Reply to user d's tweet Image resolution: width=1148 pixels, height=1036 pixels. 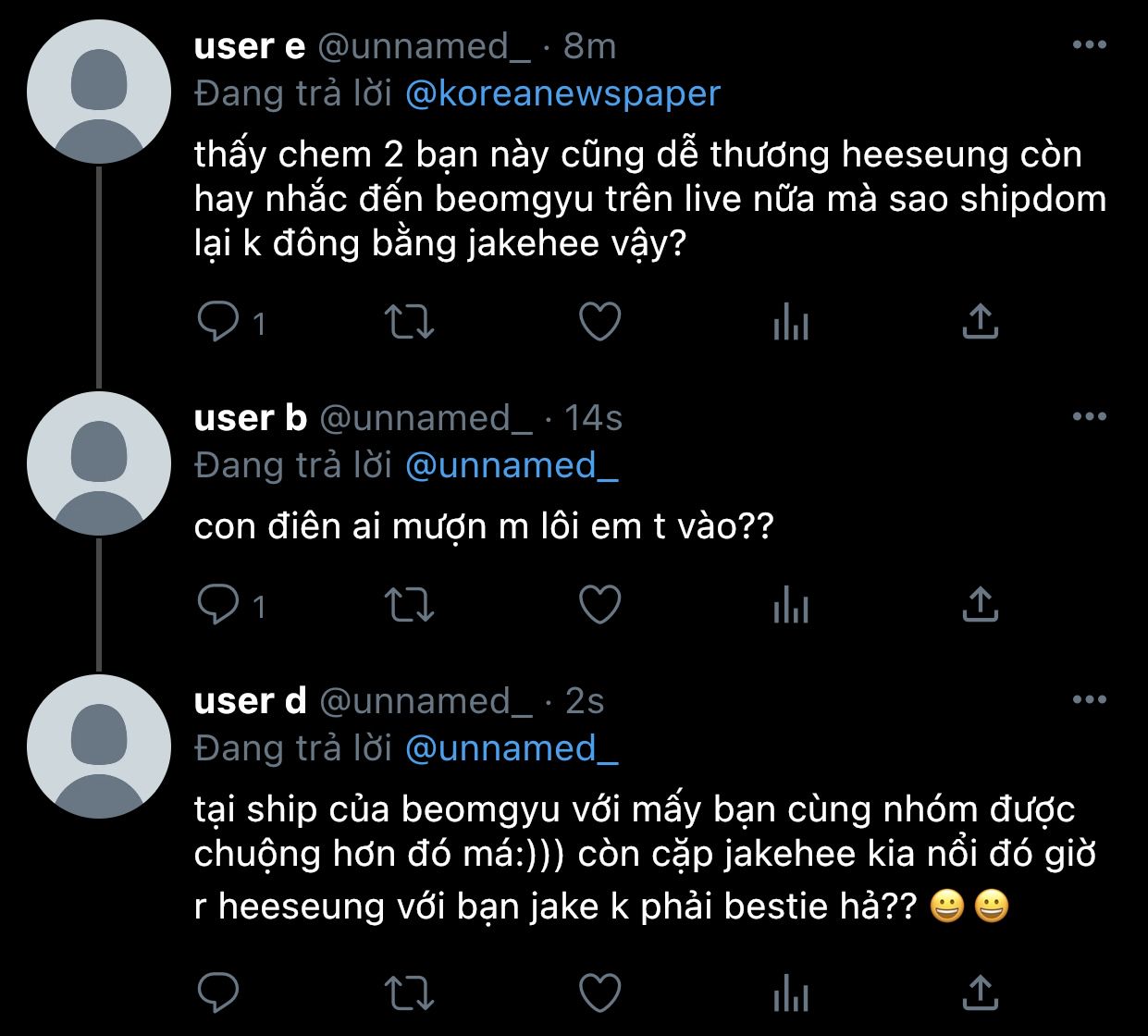[219, 993]
